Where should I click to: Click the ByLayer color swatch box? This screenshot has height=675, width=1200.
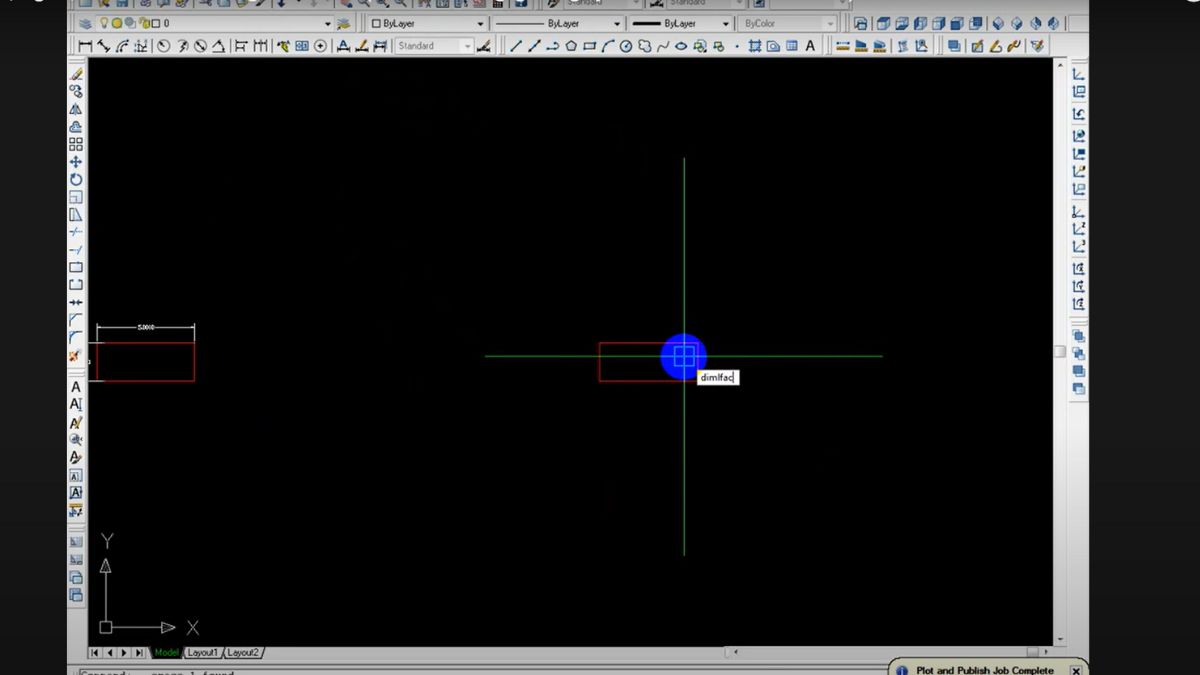tap(376, 23)
